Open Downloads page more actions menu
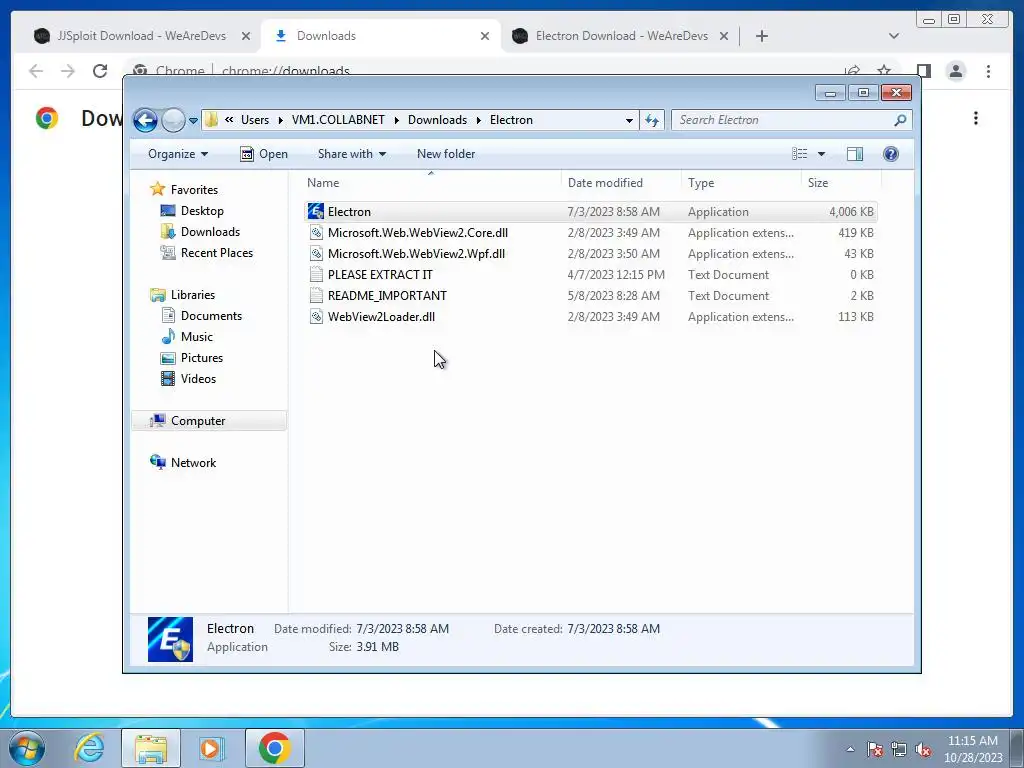Screen dimensions: 1024x768 (976, 118)
